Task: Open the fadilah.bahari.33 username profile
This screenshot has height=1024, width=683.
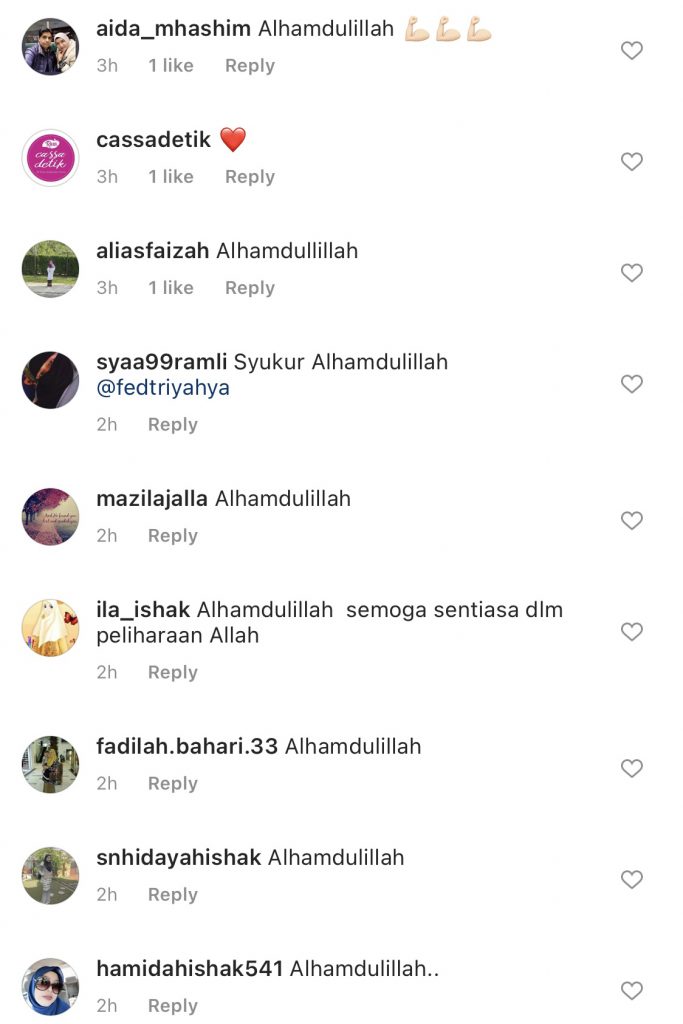Action: point(187,746)
